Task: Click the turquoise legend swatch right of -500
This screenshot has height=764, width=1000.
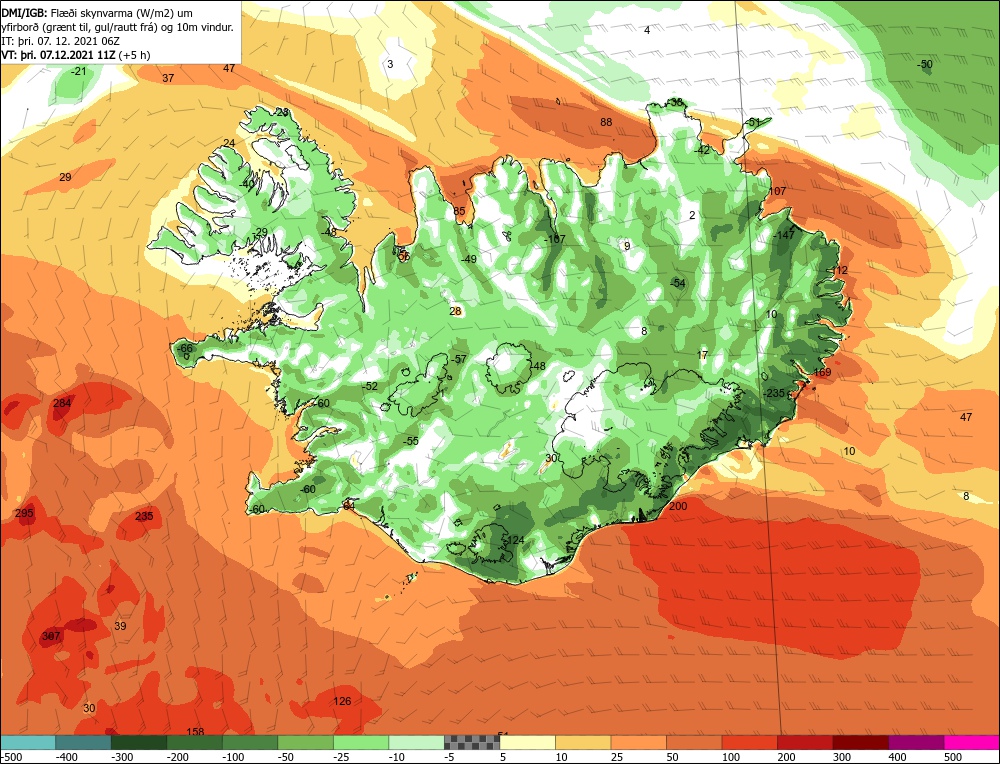Action: click(28, 742)
